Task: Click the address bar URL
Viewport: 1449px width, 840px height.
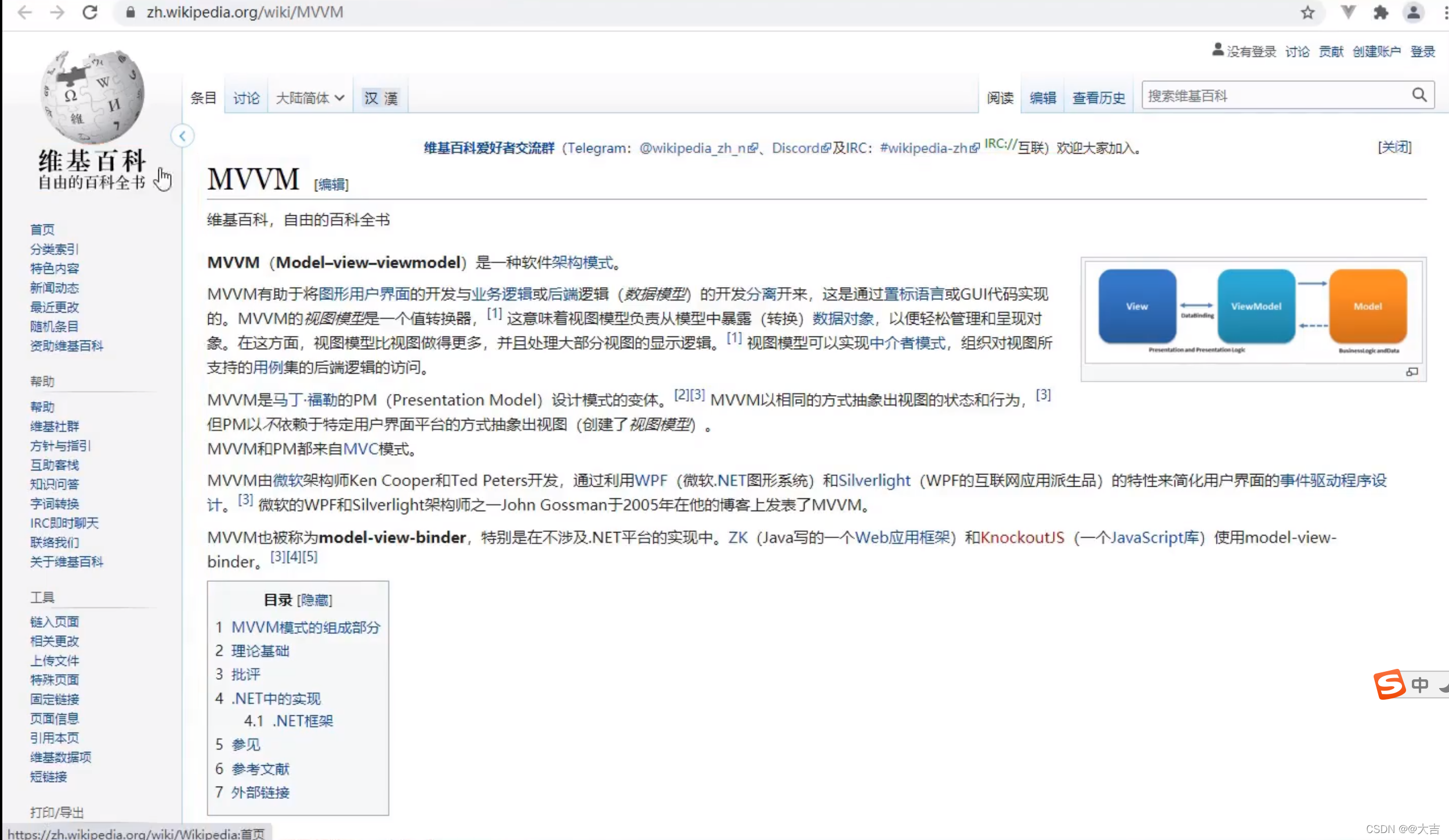Action: (x=245, y=12)
